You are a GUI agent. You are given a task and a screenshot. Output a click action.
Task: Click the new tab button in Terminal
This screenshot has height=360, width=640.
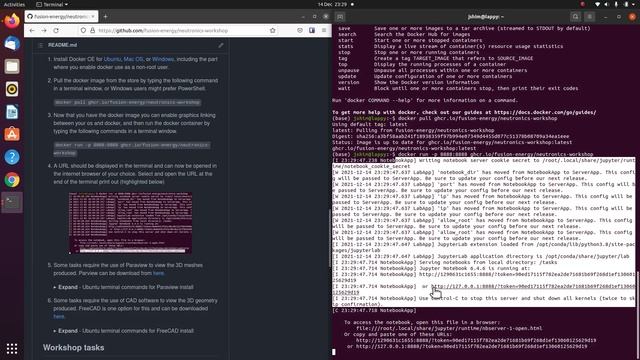[340, 17]
